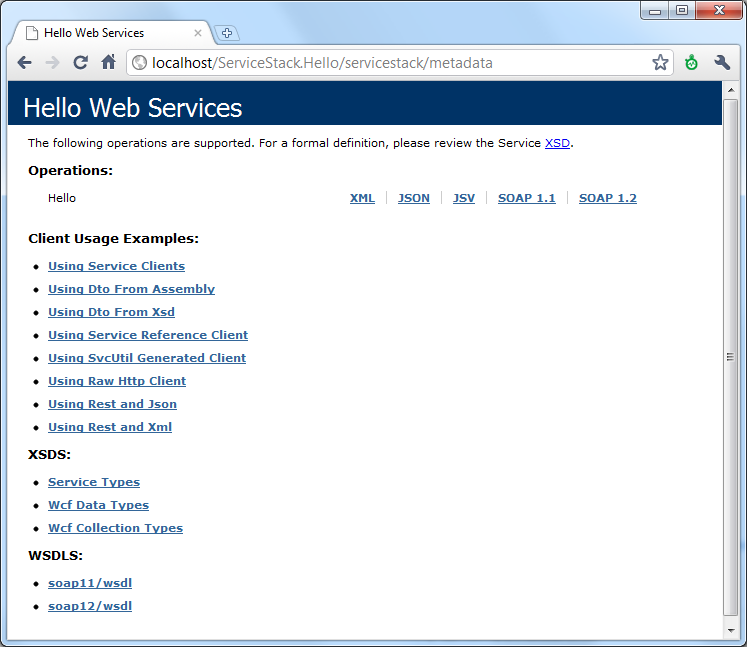Open the soap11/wsdl link

point(90,583)
